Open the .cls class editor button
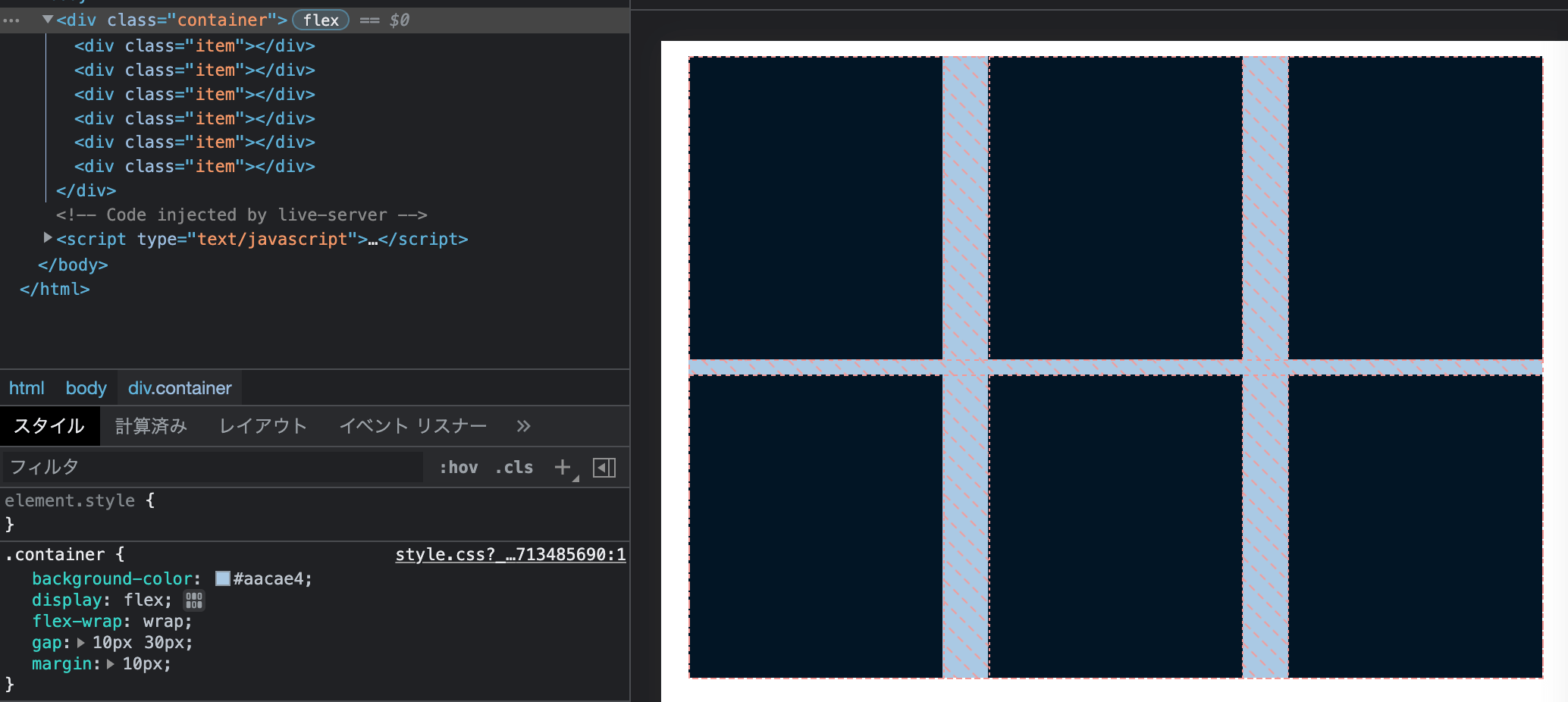1568x702 pixels. (x=514, y=467)
